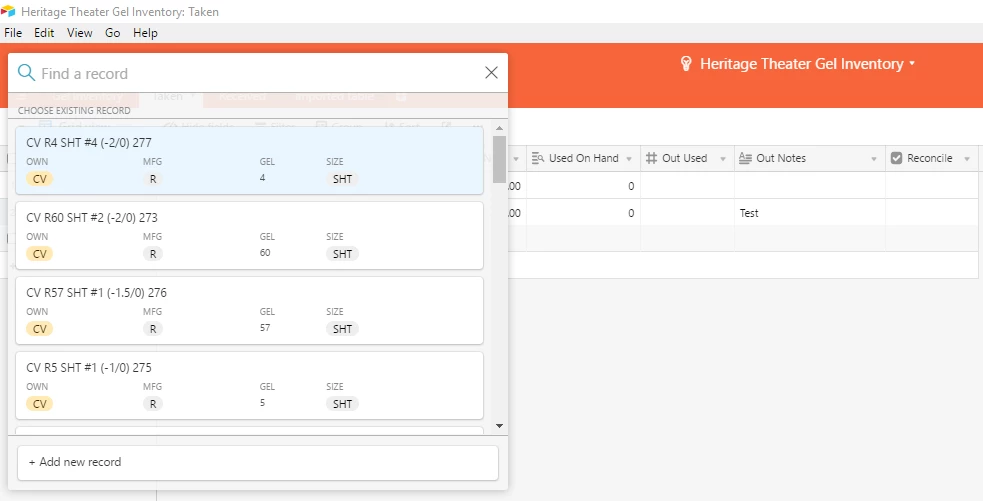Viewport: 983px width, 501px height.
Task: Open the File menu
Action: (13, 33)
